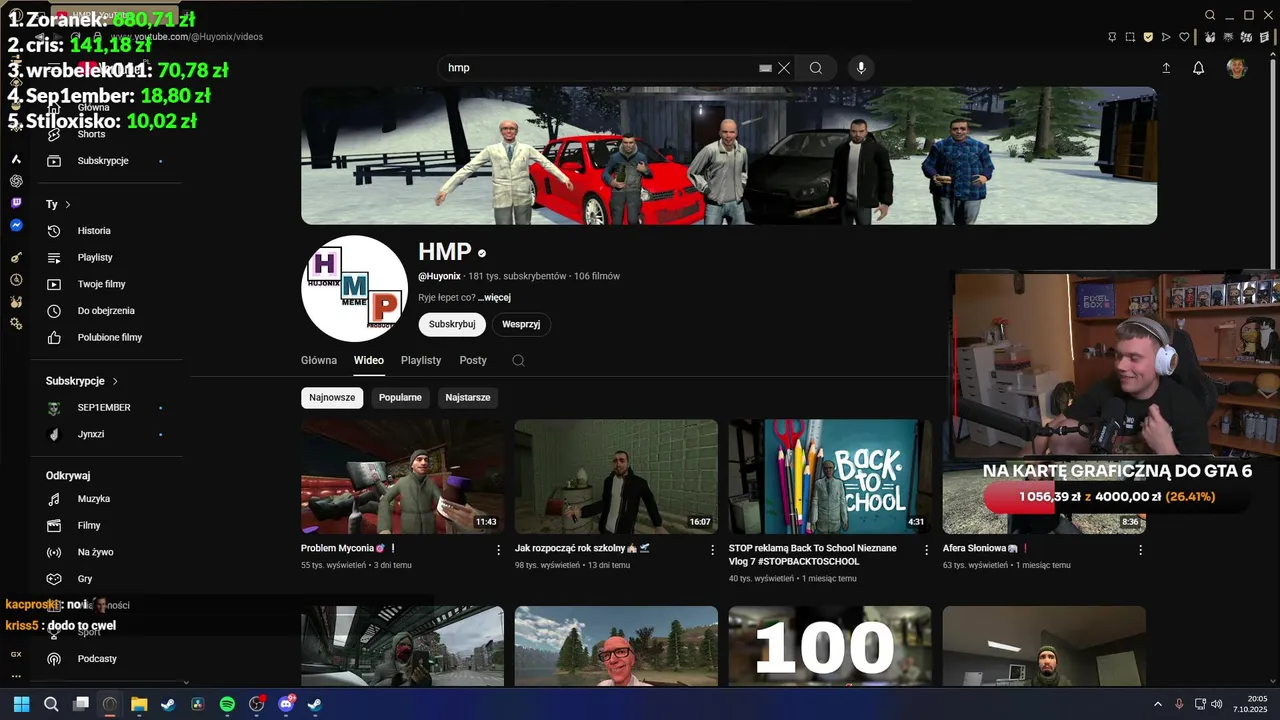Open Filmy in the Odkrywaj section
This screenshot has width=1280, height=720.
pyautogui.click(x=89, y=526)
